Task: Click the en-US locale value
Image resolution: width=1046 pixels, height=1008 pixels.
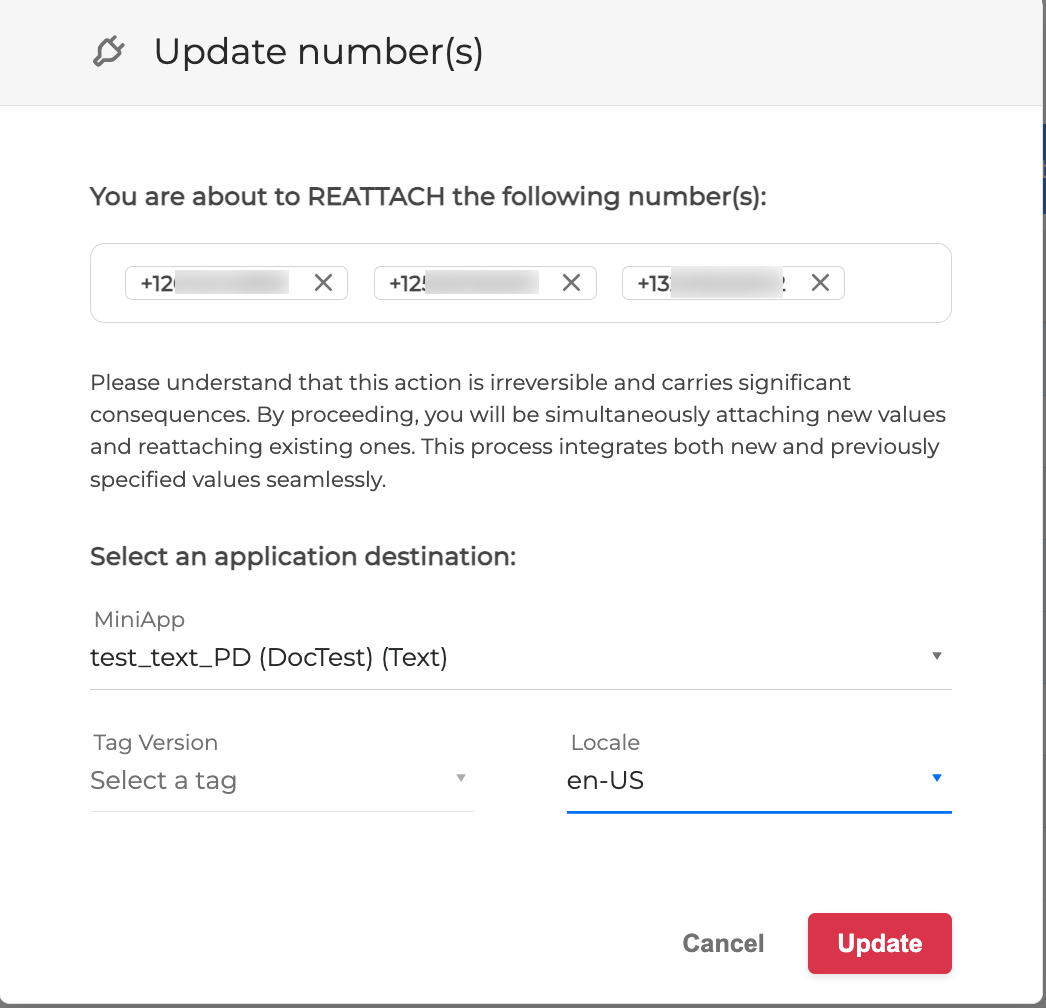Action: 605,780
